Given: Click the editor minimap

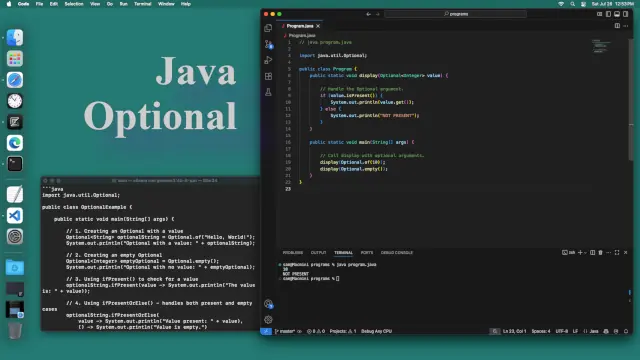Looking at the screenshot, I should [x=602, y=46].
